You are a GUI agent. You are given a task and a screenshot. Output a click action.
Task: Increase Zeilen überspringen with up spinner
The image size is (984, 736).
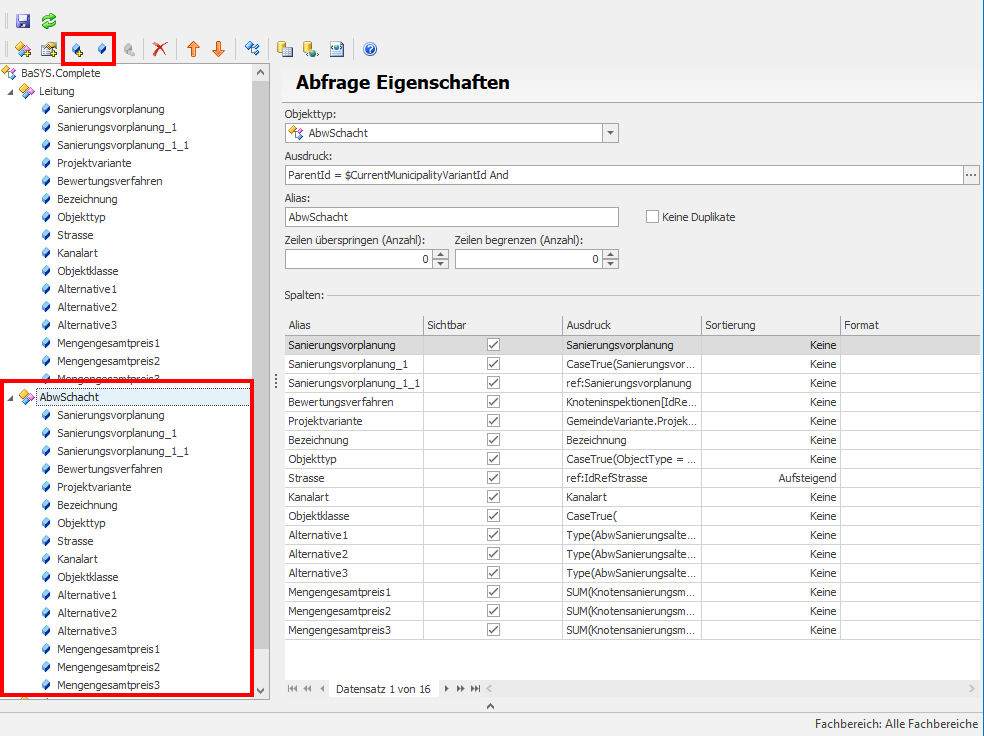(x=441, y=254)
